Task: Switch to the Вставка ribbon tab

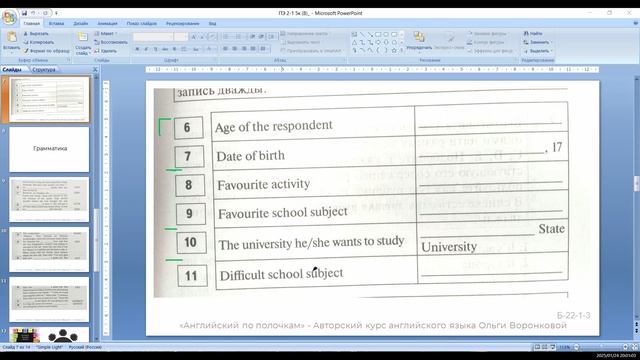Action: [x=56, y=24]
